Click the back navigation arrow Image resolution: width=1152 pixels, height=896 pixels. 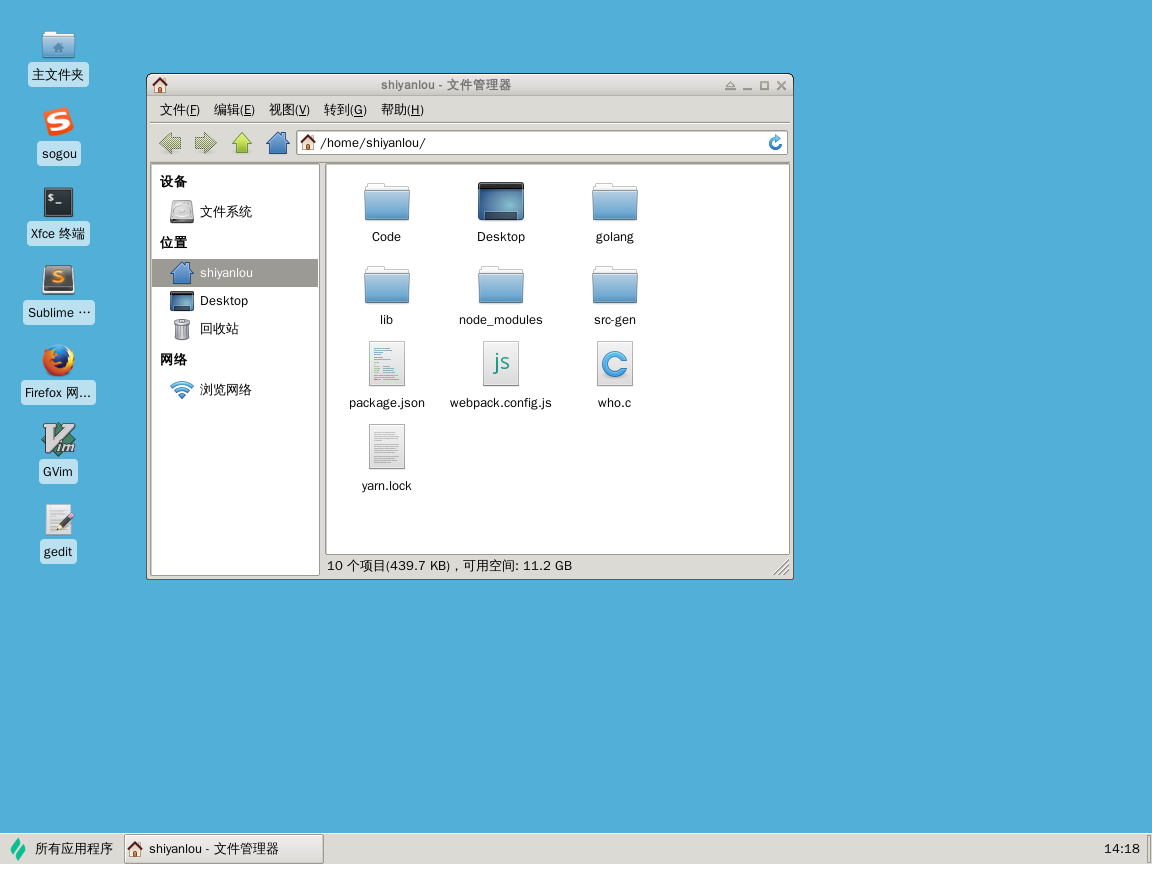click(170, 142)
